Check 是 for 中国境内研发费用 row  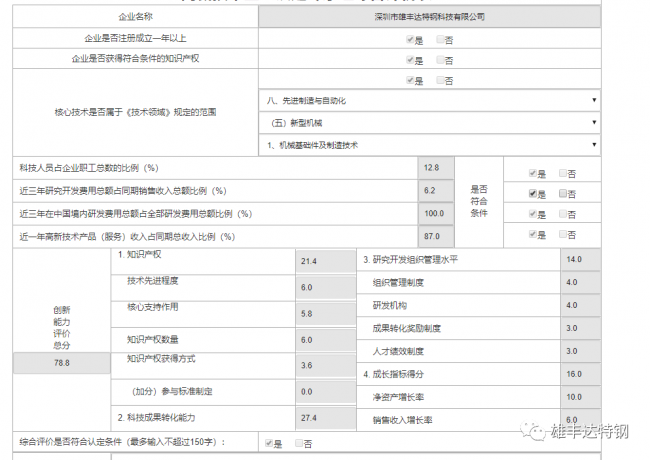pyautogui.click(x=533, y=214)
